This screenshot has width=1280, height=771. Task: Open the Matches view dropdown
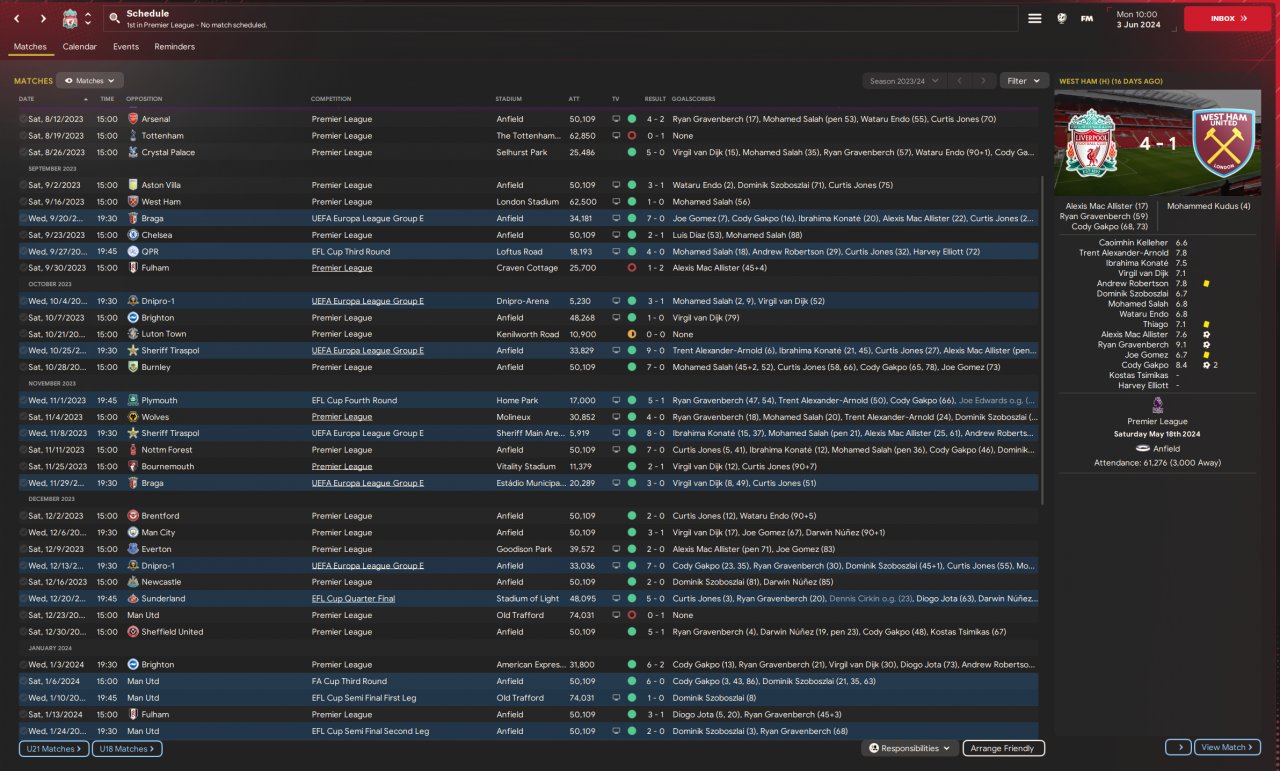90,81
